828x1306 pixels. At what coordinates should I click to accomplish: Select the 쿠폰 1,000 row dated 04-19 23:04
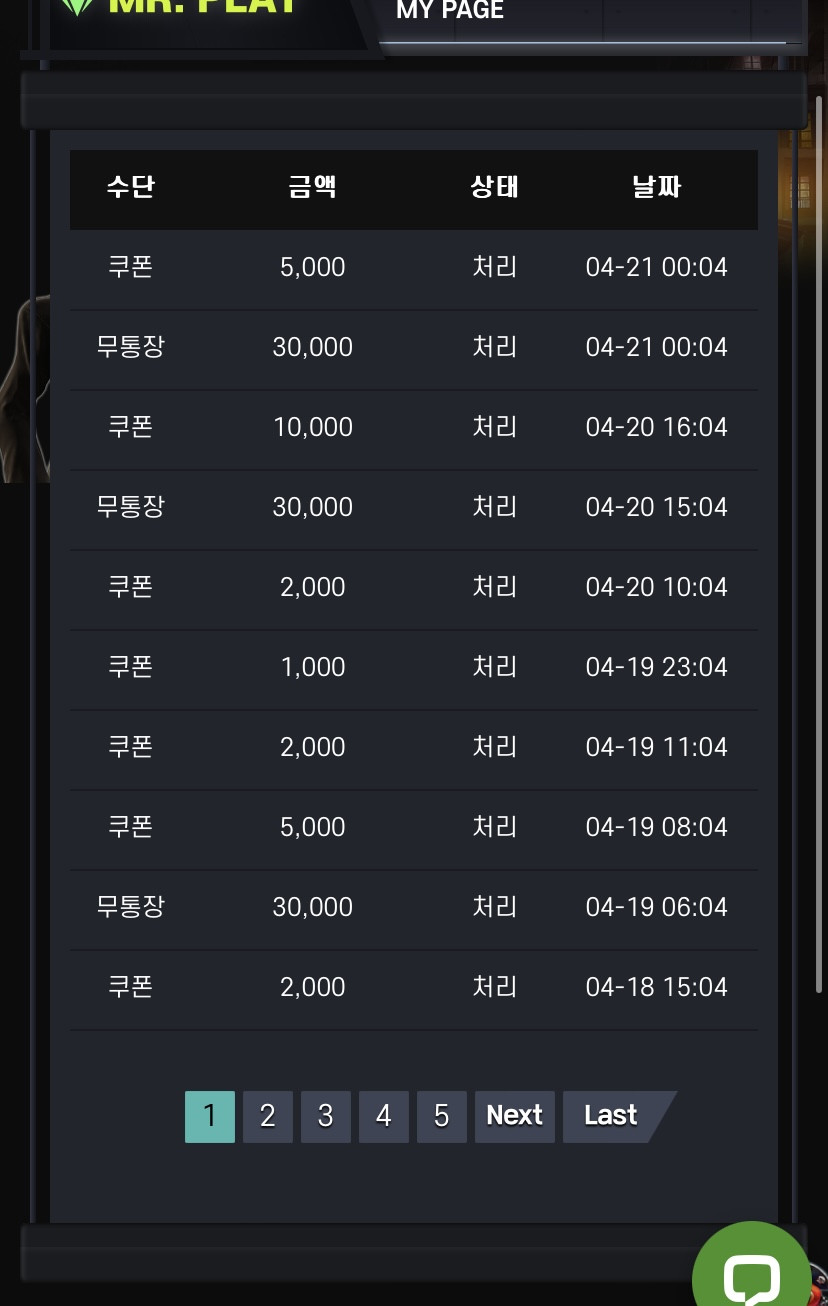tap(414, 668)
